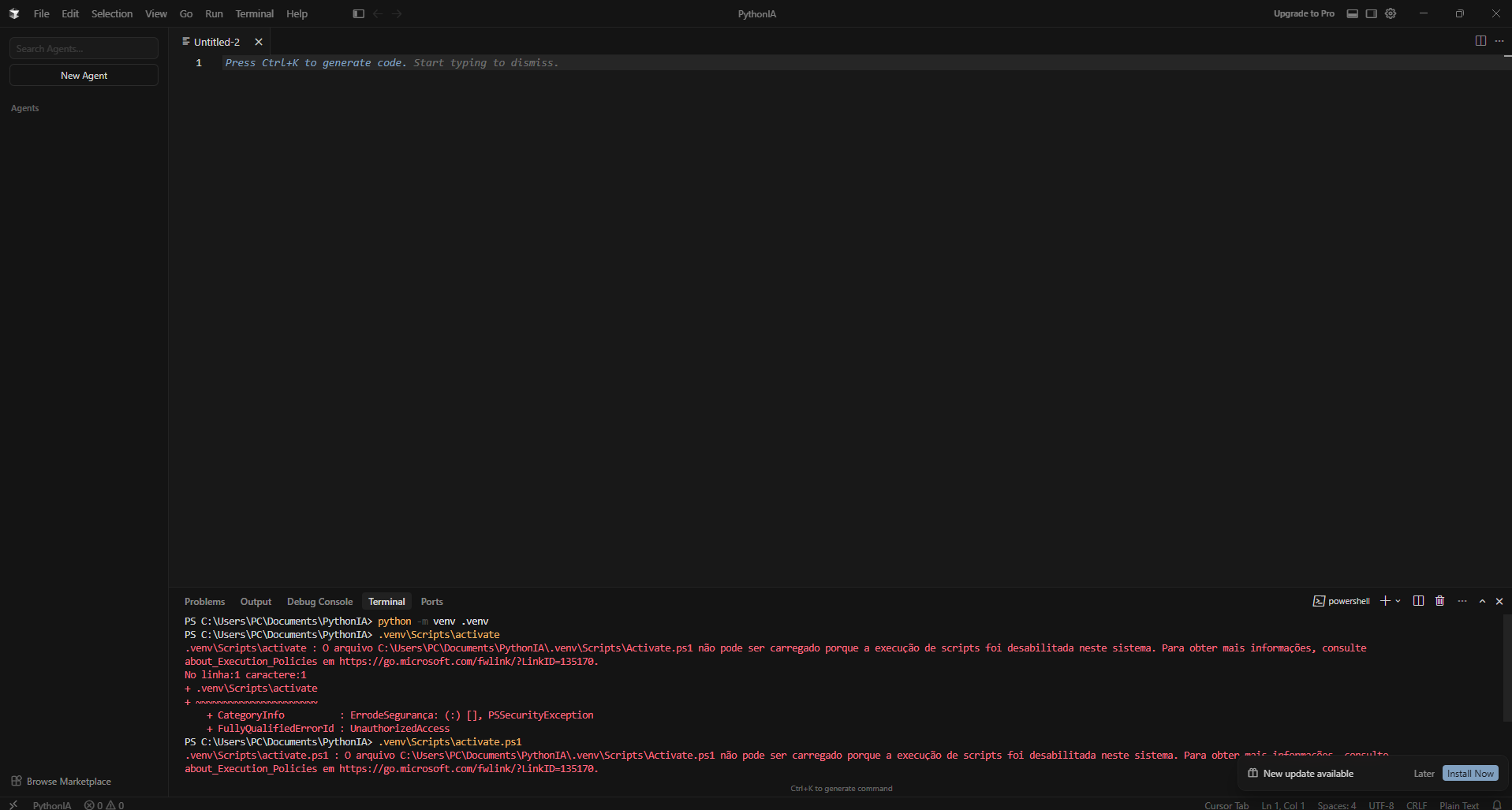Change language mode from Plain Text

1458,805
